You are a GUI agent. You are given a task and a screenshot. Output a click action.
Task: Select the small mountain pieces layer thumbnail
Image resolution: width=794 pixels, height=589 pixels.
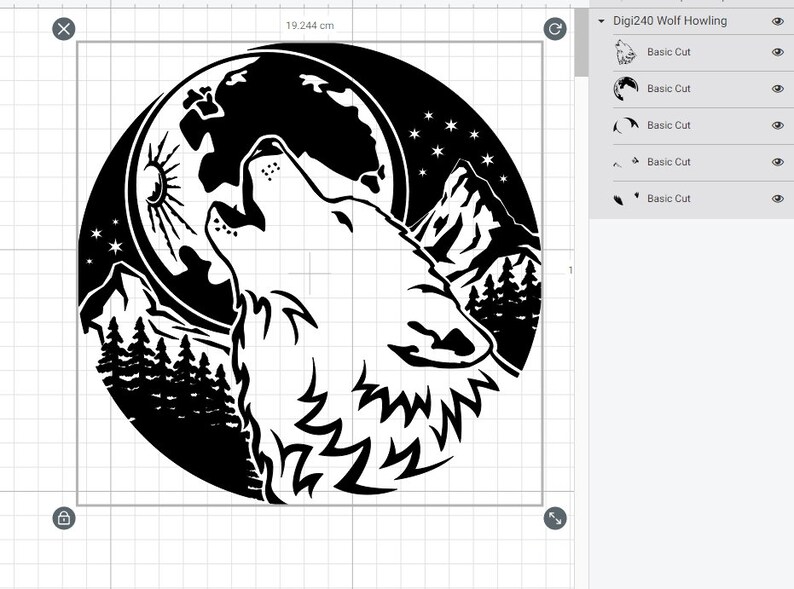click(x=626, y=162)
